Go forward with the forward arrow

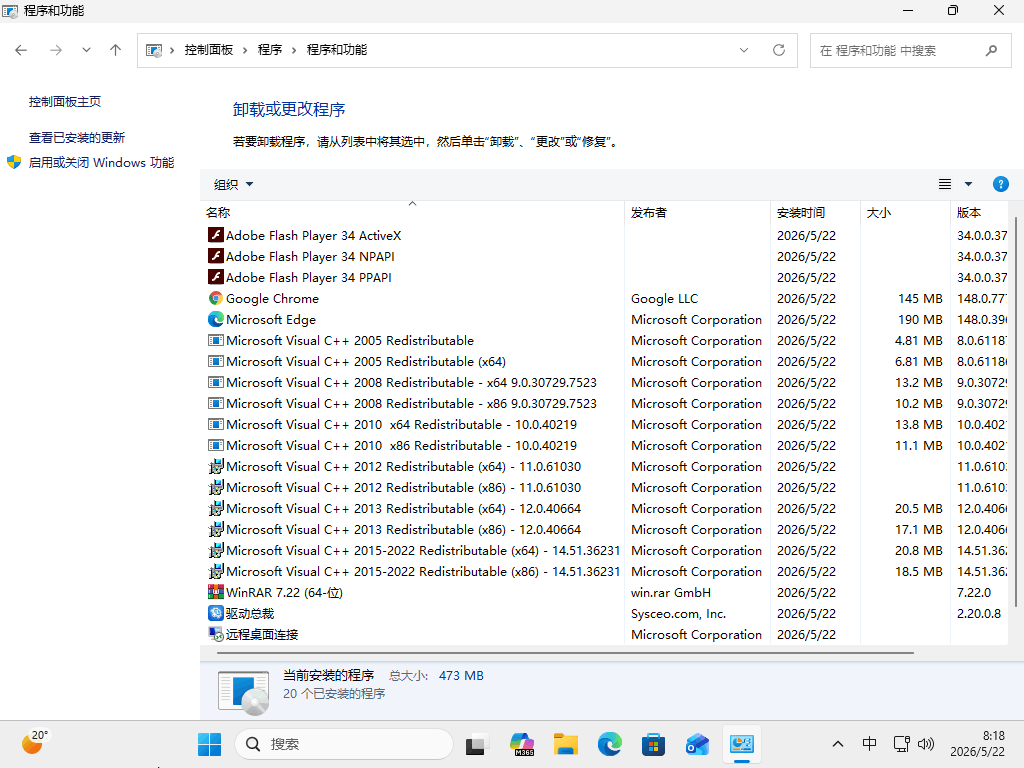pos(56,50)
